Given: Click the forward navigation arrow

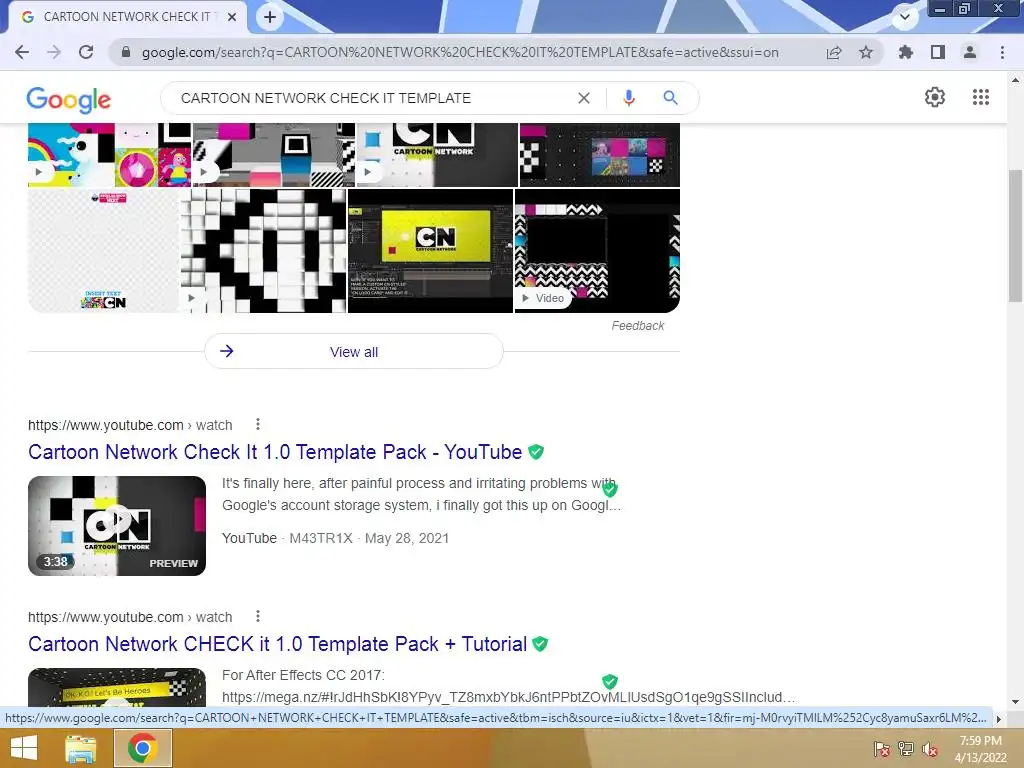Looking at the screenshot, I should [x=54, y=52].
